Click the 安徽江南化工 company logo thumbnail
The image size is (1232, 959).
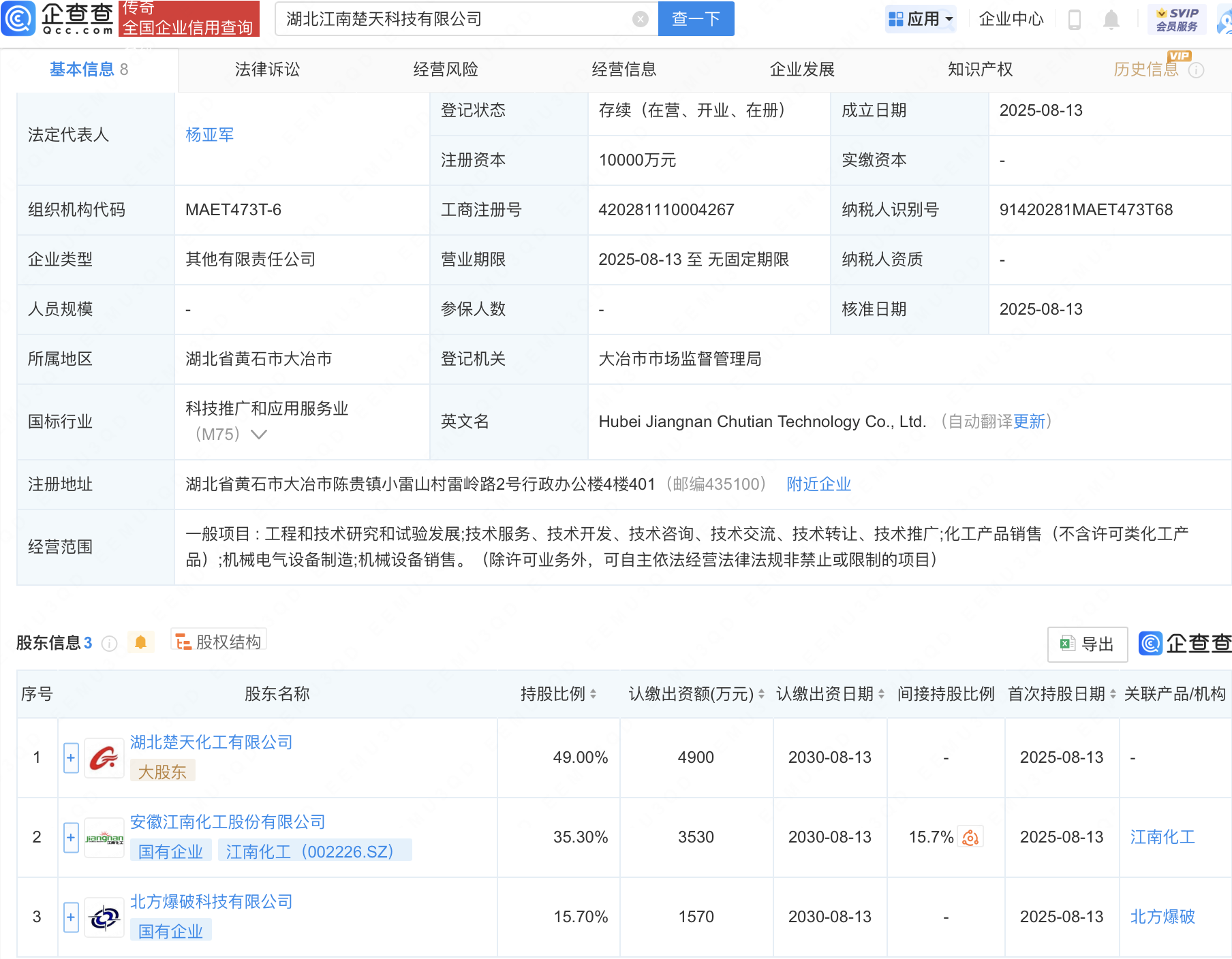coord(104,838)
